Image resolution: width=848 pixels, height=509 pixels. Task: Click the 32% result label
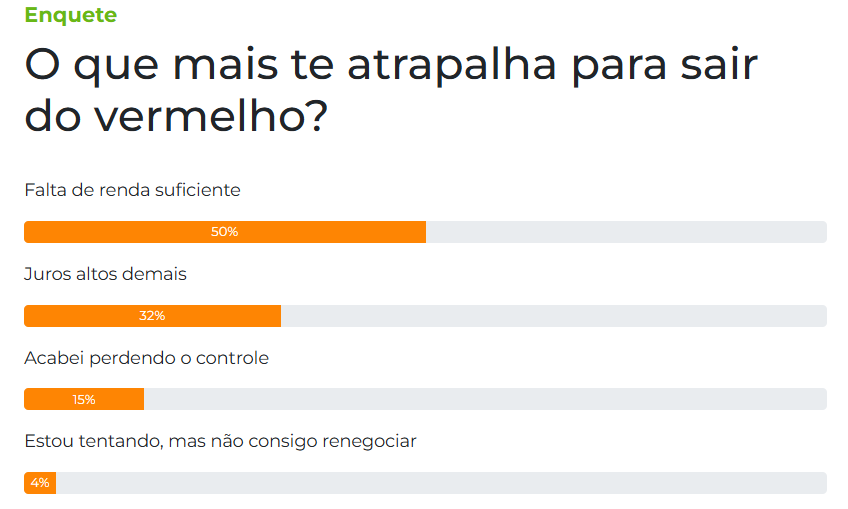[x=152, y=316]
